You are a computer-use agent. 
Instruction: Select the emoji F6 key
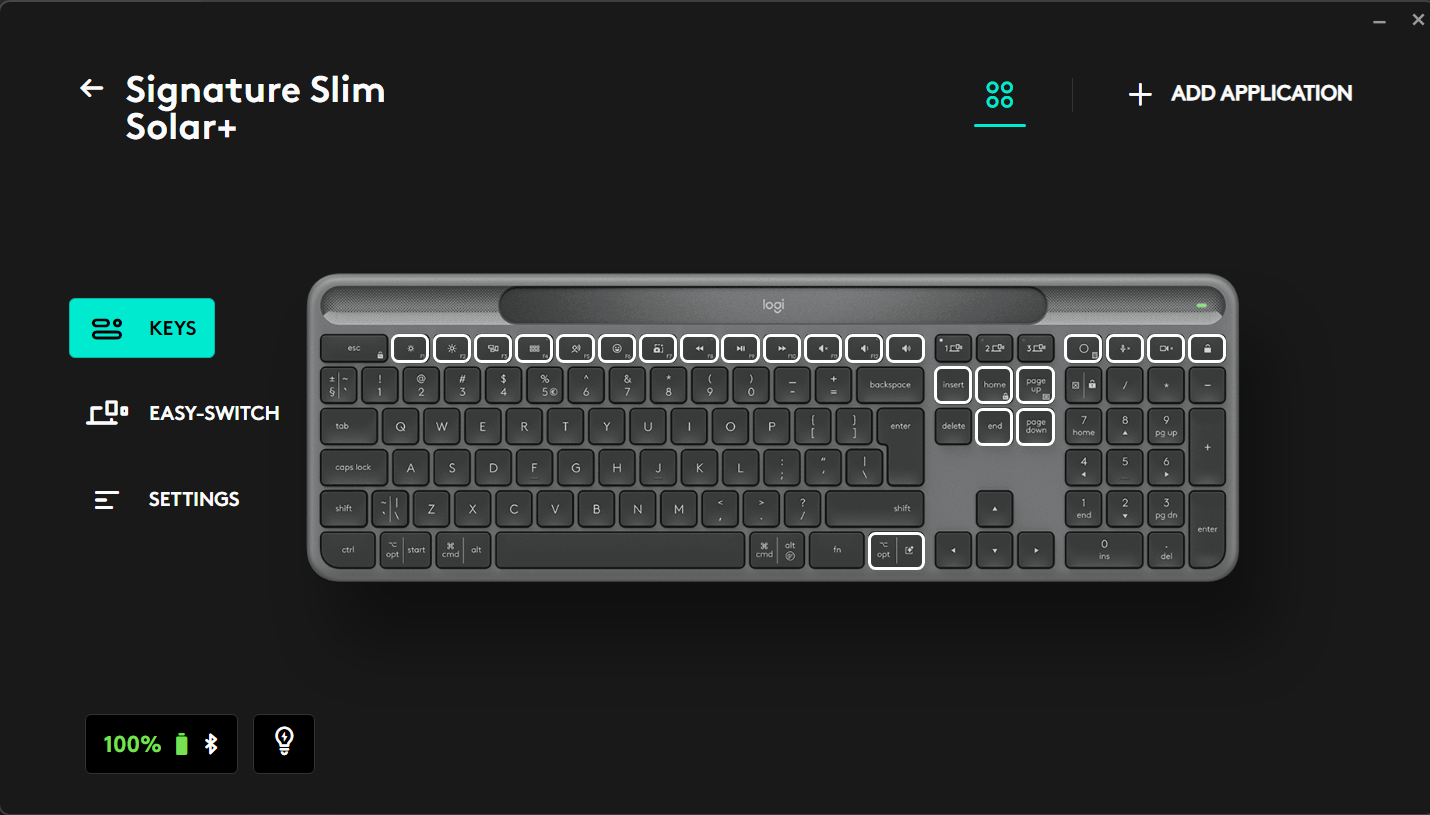[617, 348]
